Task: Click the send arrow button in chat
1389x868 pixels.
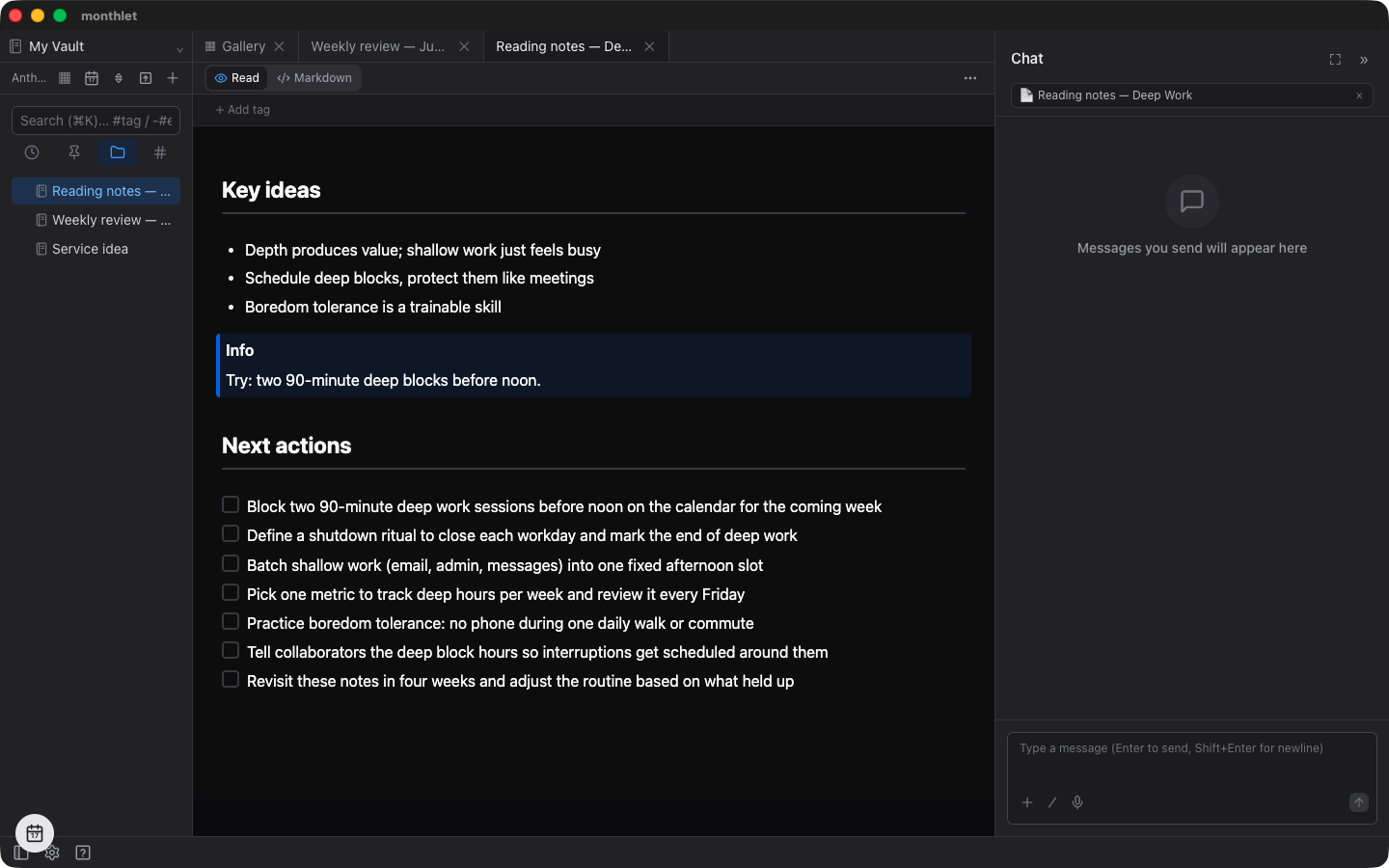Action: tap(1359, 802)
